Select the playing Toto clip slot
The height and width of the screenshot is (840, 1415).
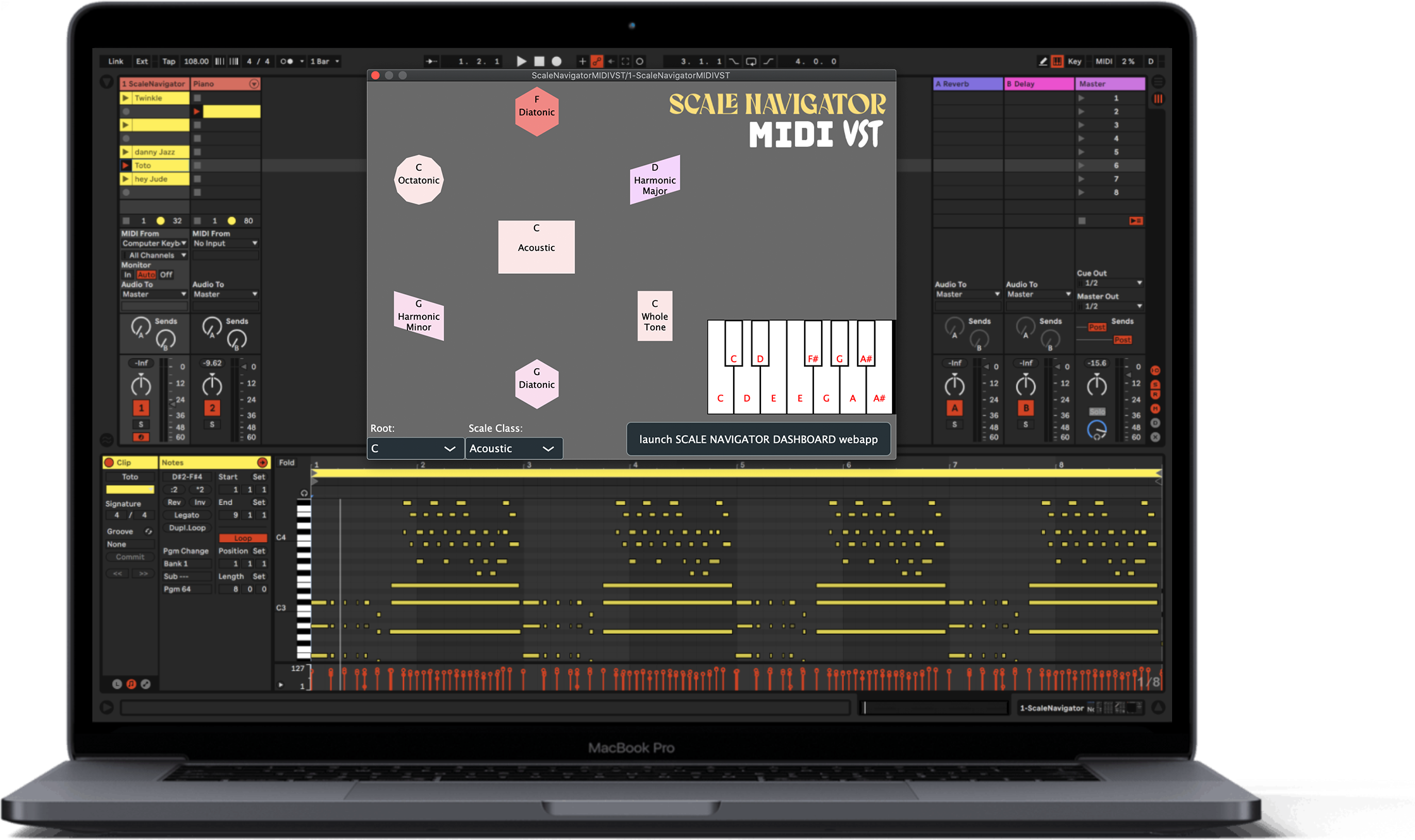155,166
